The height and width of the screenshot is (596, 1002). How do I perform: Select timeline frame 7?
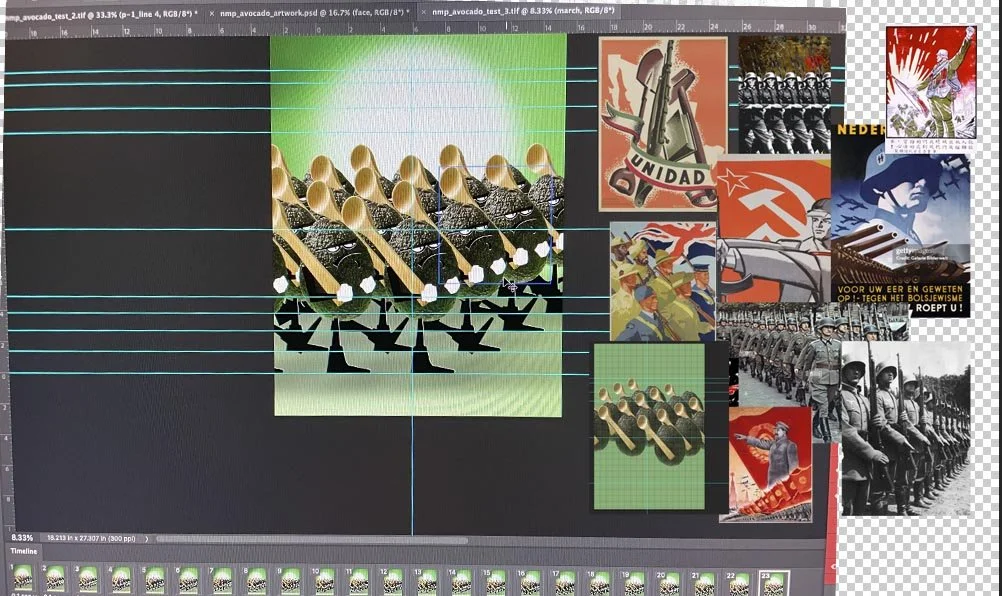(x=223, y=579)
